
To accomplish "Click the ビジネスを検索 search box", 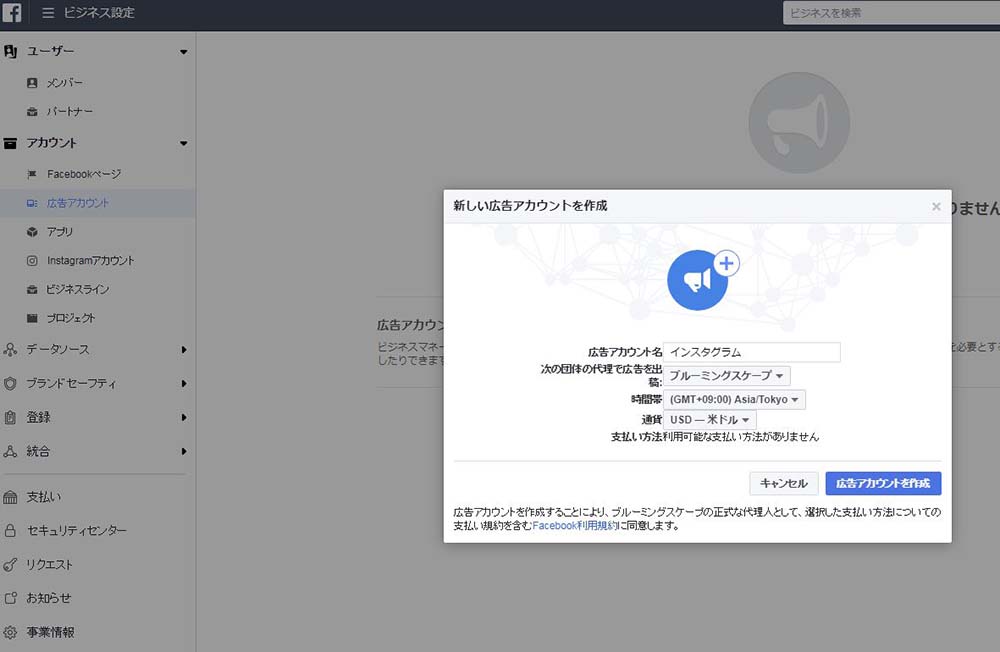I will click(x=892, y=13).
